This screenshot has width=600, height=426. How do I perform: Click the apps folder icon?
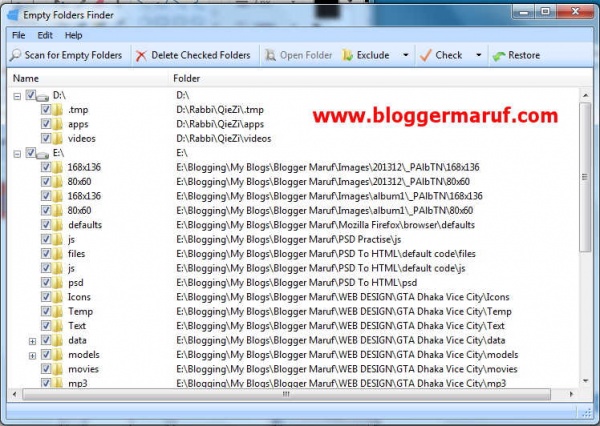[x=57, y=124]
